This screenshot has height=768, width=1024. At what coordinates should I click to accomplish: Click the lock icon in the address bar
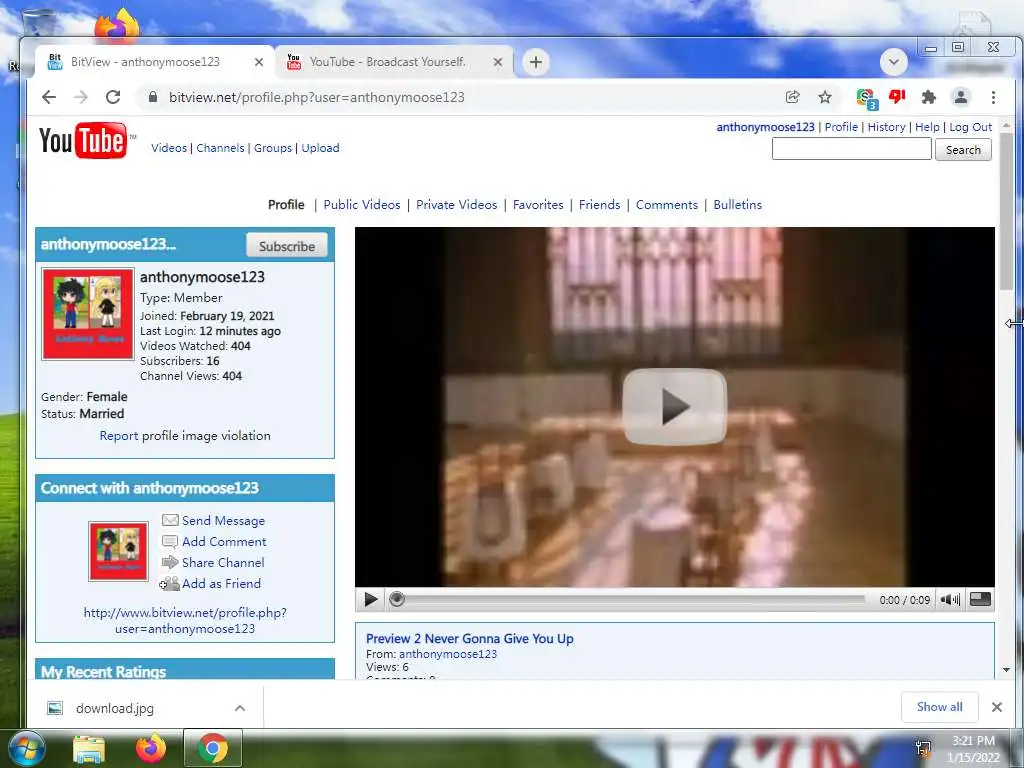[153, 97]
